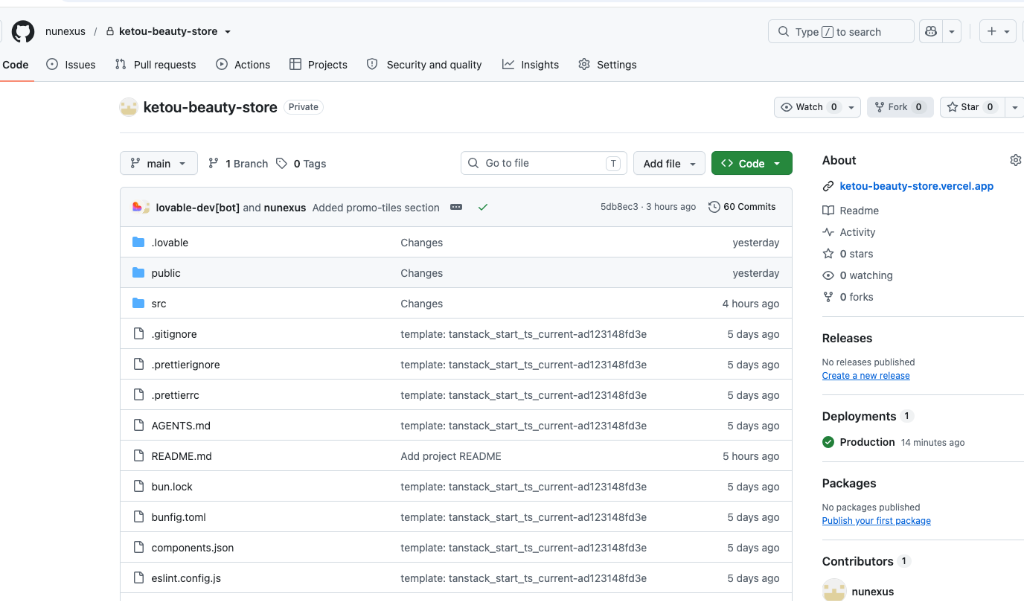Open the Projects tab

[319, 65]
